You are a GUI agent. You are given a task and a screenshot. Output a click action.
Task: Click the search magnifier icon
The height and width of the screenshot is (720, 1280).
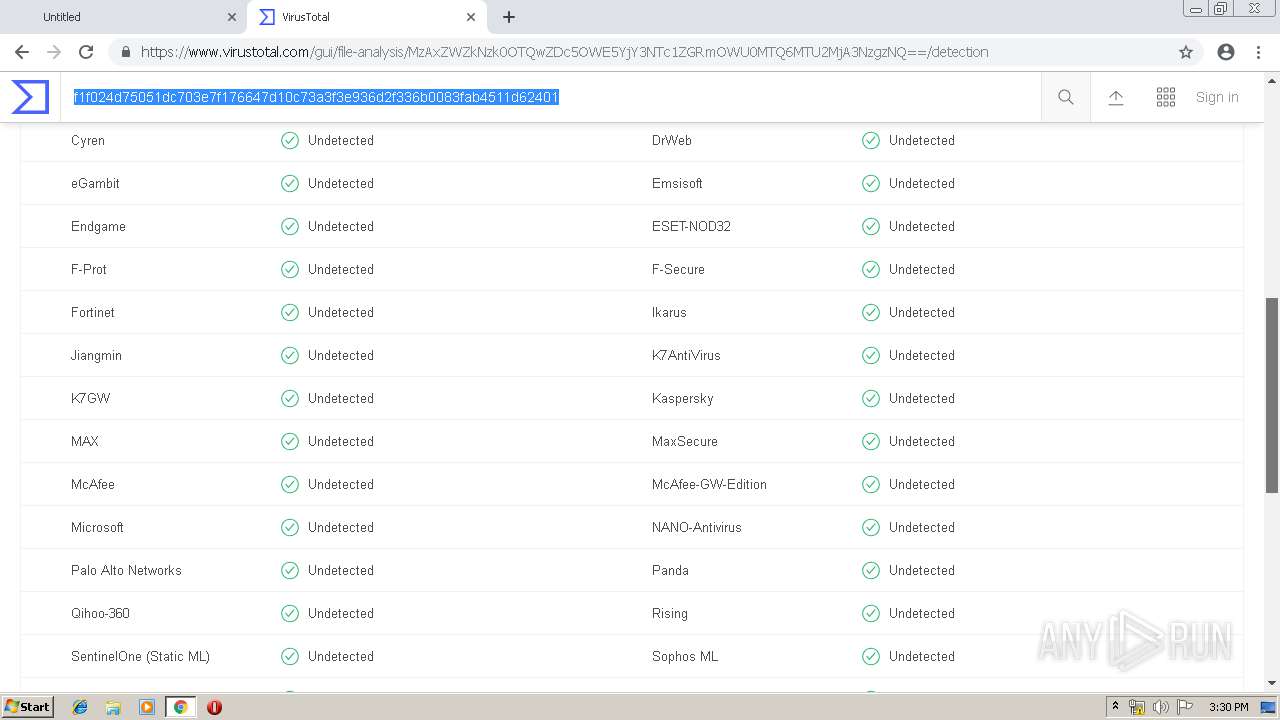pos(1066,97)
